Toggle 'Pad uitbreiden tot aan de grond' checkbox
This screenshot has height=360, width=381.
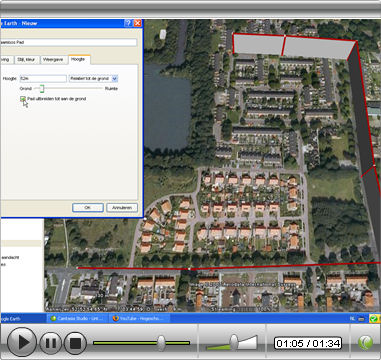[23, 99]
